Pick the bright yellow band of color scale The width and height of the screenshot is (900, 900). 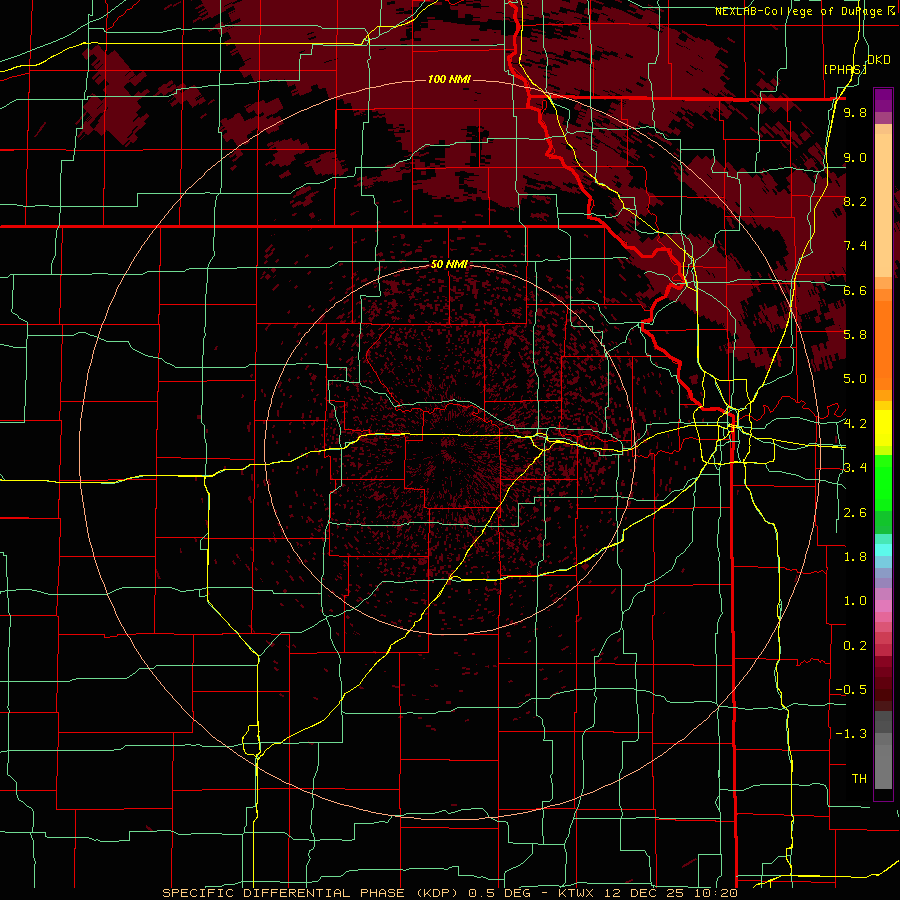(883, 428)
